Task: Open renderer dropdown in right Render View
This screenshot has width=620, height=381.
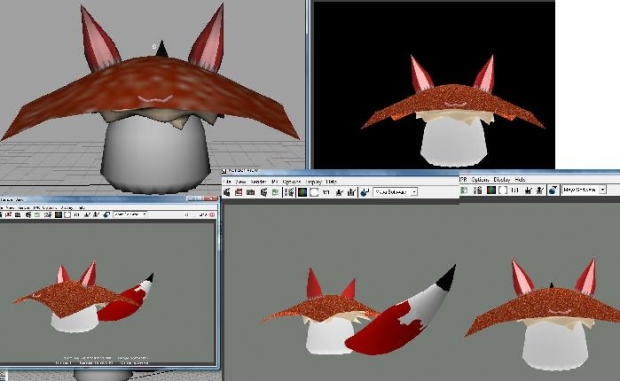Action: (x=584, y=190)
